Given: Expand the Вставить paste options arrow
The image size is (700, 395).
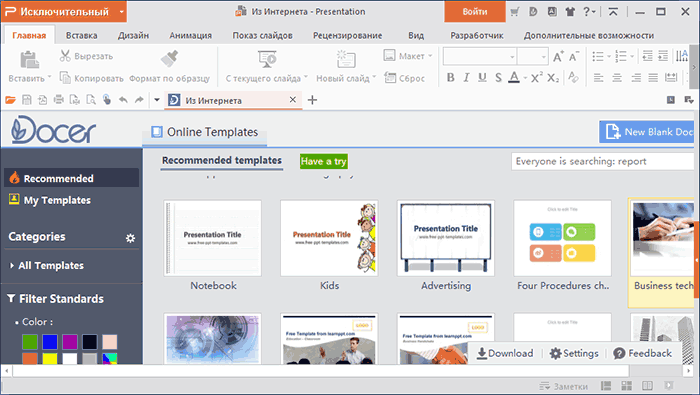Looking at the screenshot, I should point(50,77).
